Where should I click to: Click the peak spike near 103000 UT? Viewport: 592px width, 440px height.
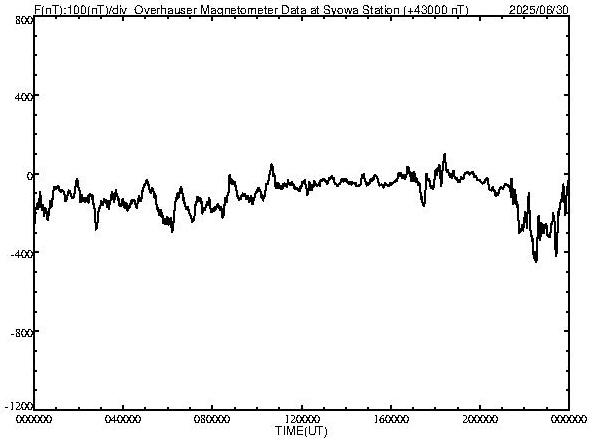[271, 165]
